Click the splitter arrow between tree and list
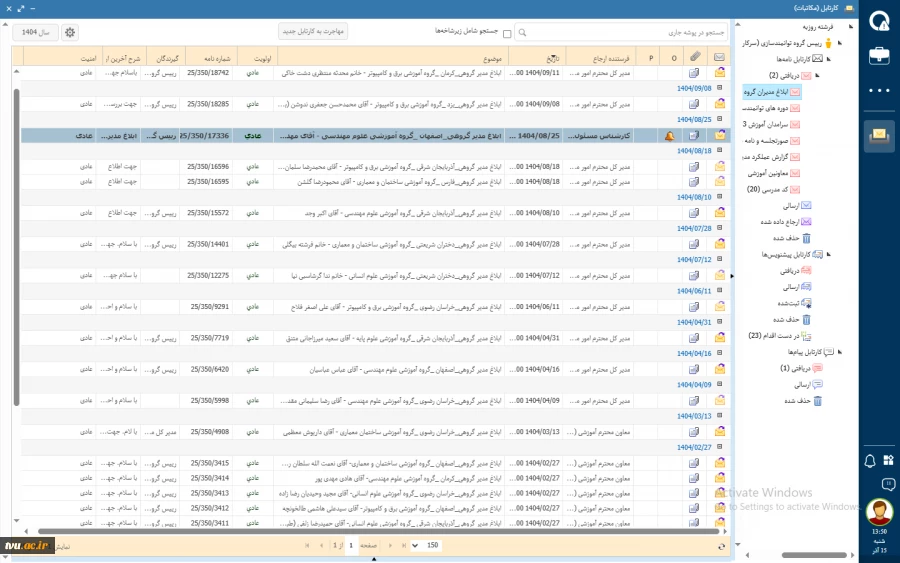The height and width of the screenshot is (563, 900). coord(732,276)
